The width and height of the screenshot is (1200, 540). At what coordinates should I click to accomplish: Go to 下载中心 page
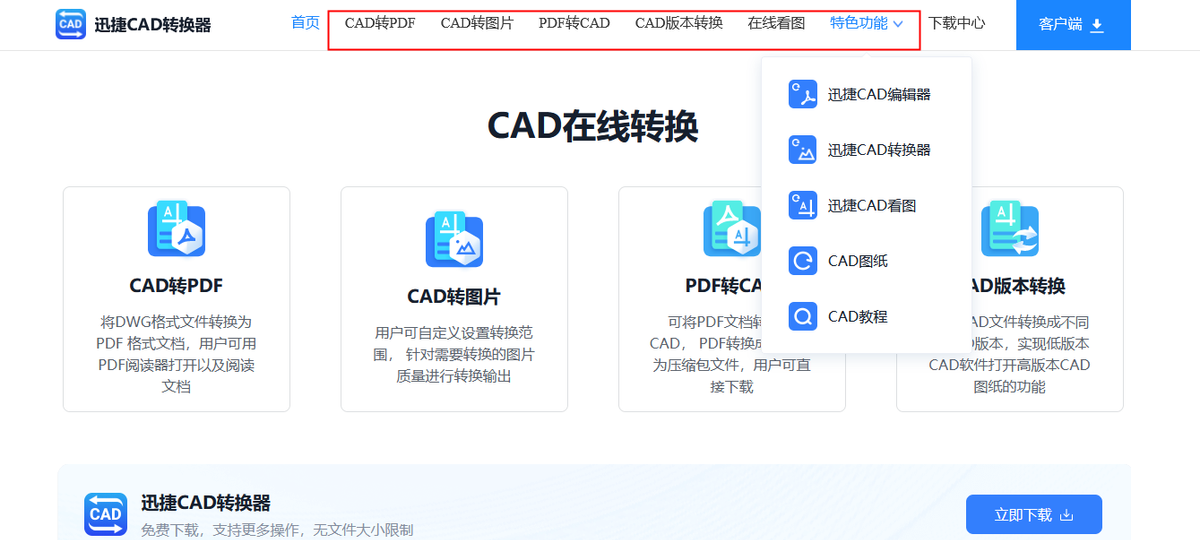[x=956, y=23]
